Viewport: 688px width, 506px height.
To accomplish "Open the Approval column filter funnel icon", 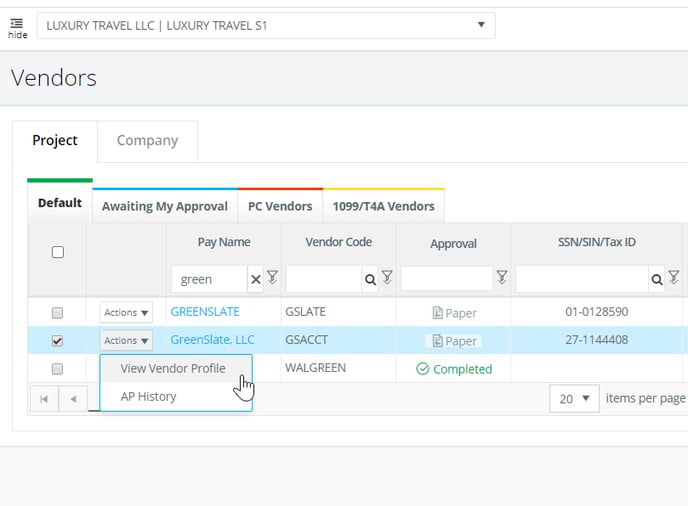I will (502, 277).
